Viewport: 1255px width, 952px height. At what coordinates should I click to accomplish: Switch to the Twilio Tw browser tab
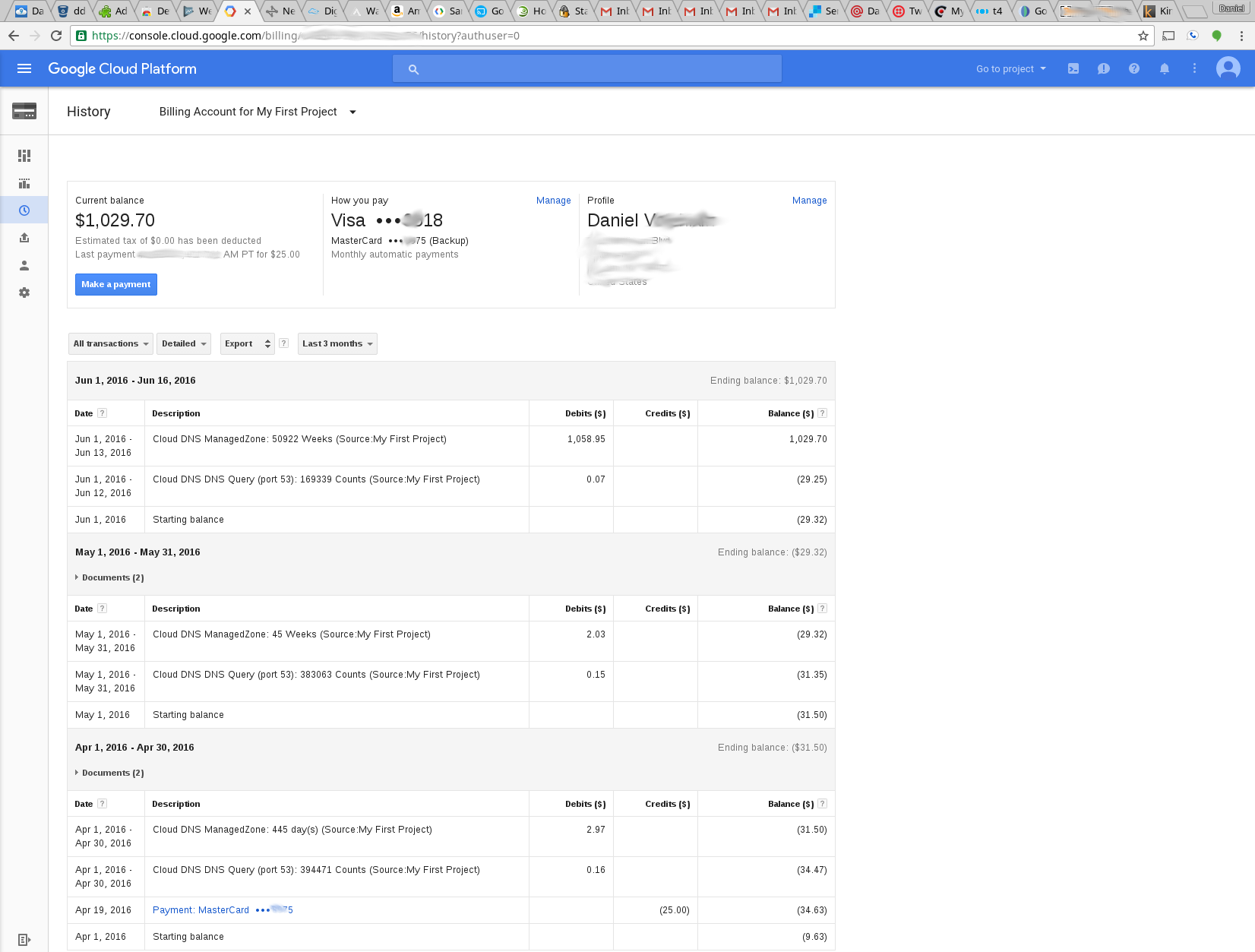[907, 11]
